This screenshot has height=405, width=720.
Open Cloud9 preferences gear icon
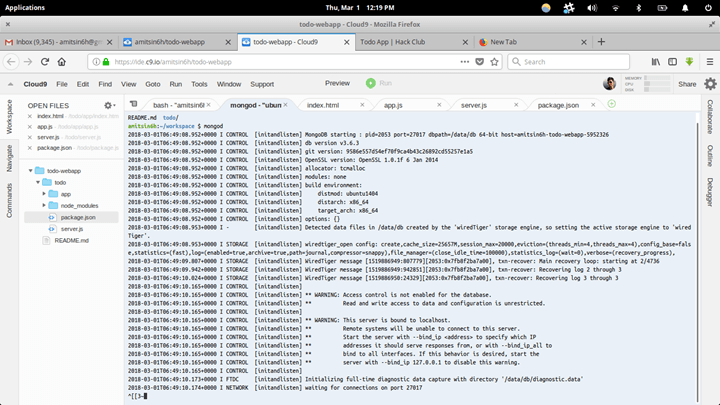tap(710, 84)
